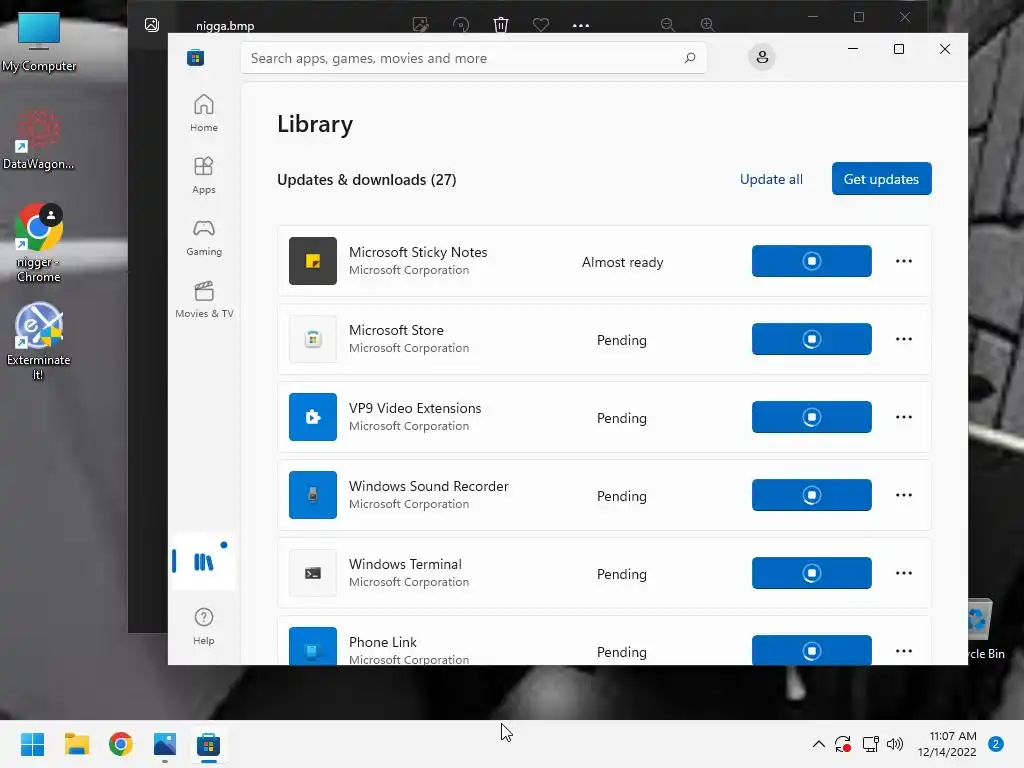Viewport: 1024px width, 768px height.
Task: Open the Chrome profile desktop shortcut
Action: click(x=39, y=242)
